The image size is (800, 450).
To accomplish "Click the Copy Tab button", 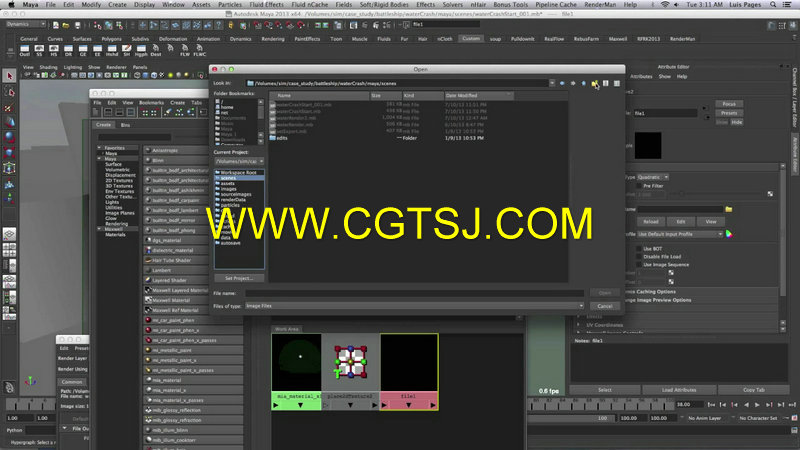I will (754, 390).
